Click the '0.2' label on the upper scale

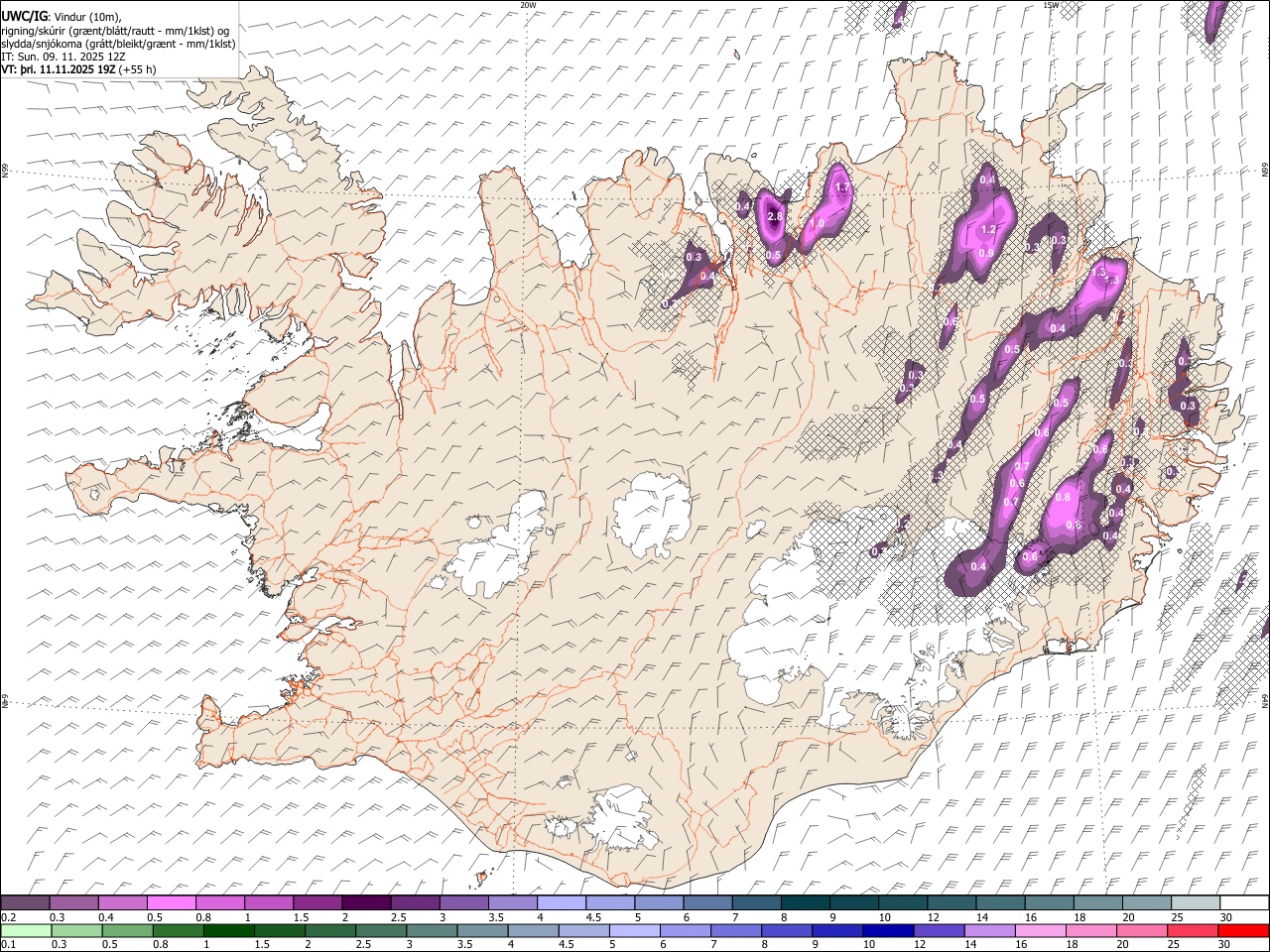pos(6,918)
